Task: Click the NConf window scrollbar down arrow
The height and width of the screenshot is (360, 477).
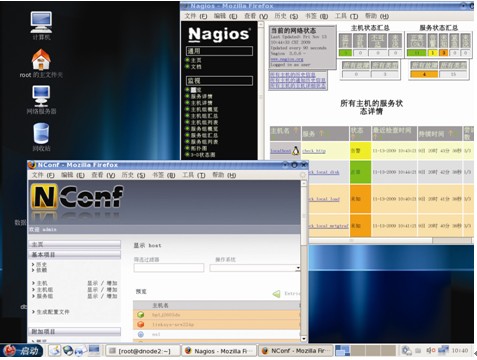Action: [304, 338]
